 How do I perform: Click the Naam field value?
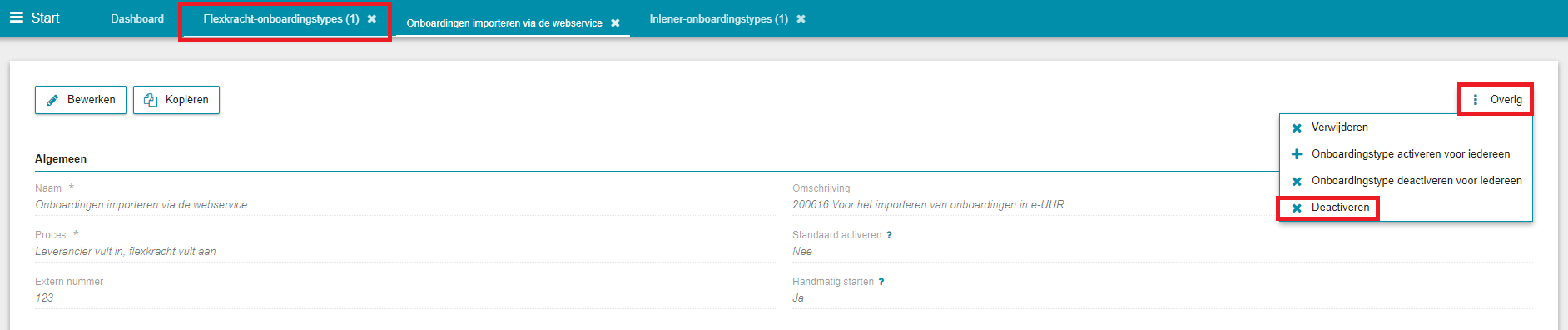141,205
